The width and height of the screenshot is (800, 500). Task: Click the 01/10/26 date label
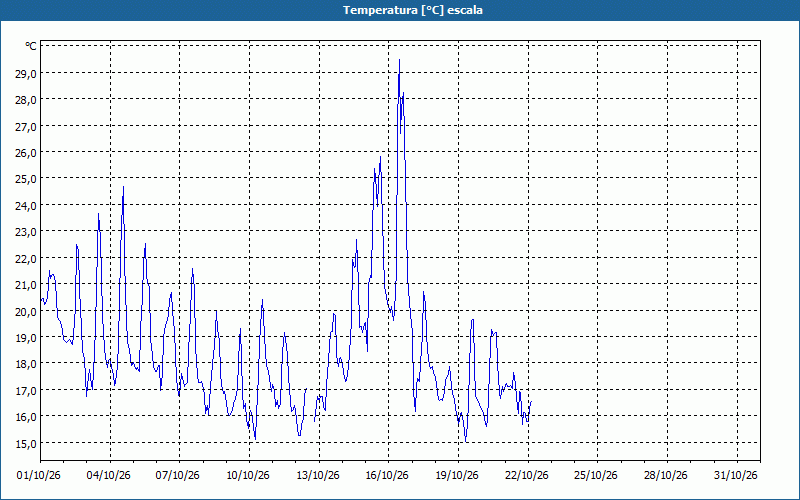(x=39, y=475)
